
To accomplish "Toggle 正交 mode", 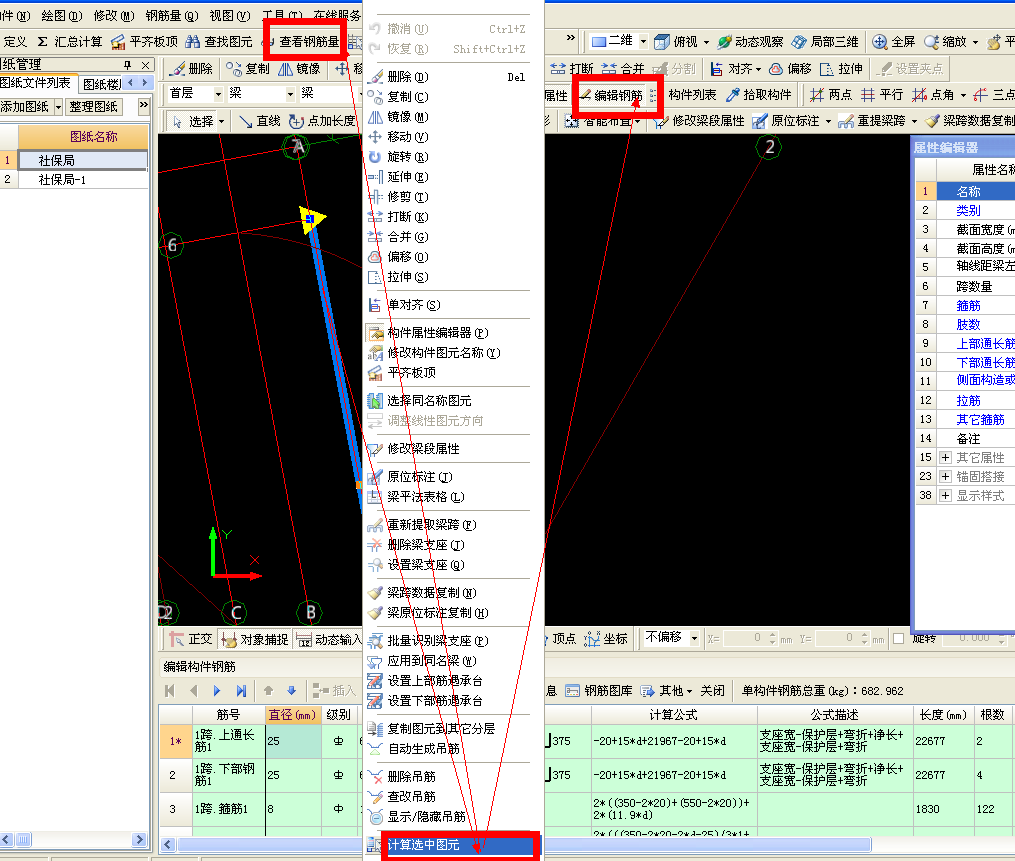I will pyautogui.click(x=191, y=639).
